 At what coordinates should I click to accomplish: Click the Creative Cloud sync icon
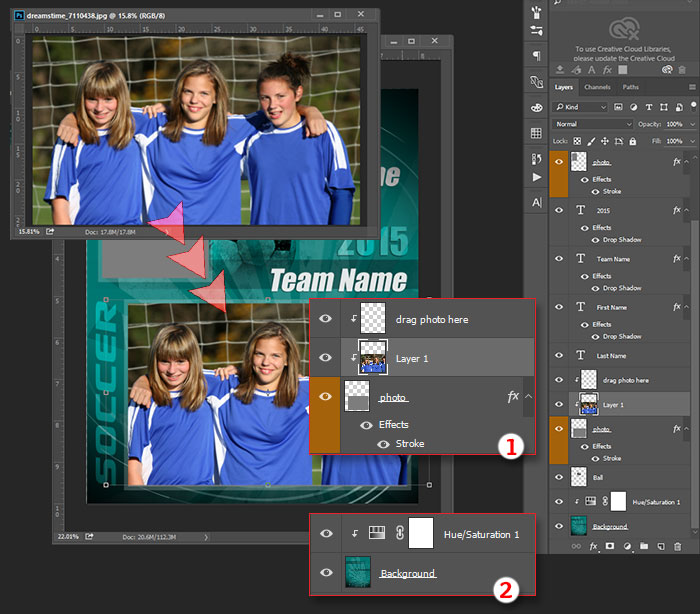(667, 70)
